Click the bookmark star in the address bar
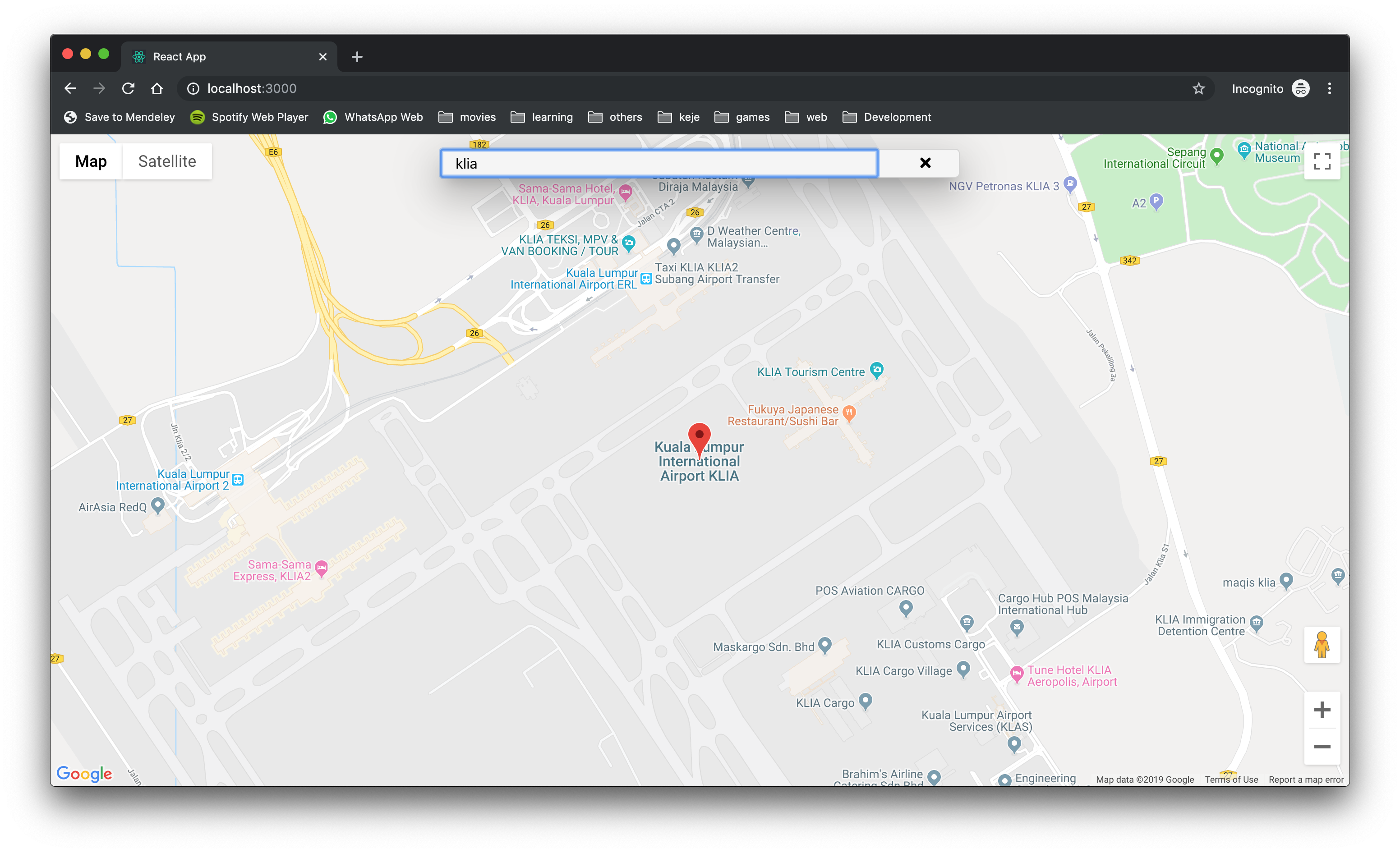The width and height of the screenshot is (1400, 853). click(1199, 89)
